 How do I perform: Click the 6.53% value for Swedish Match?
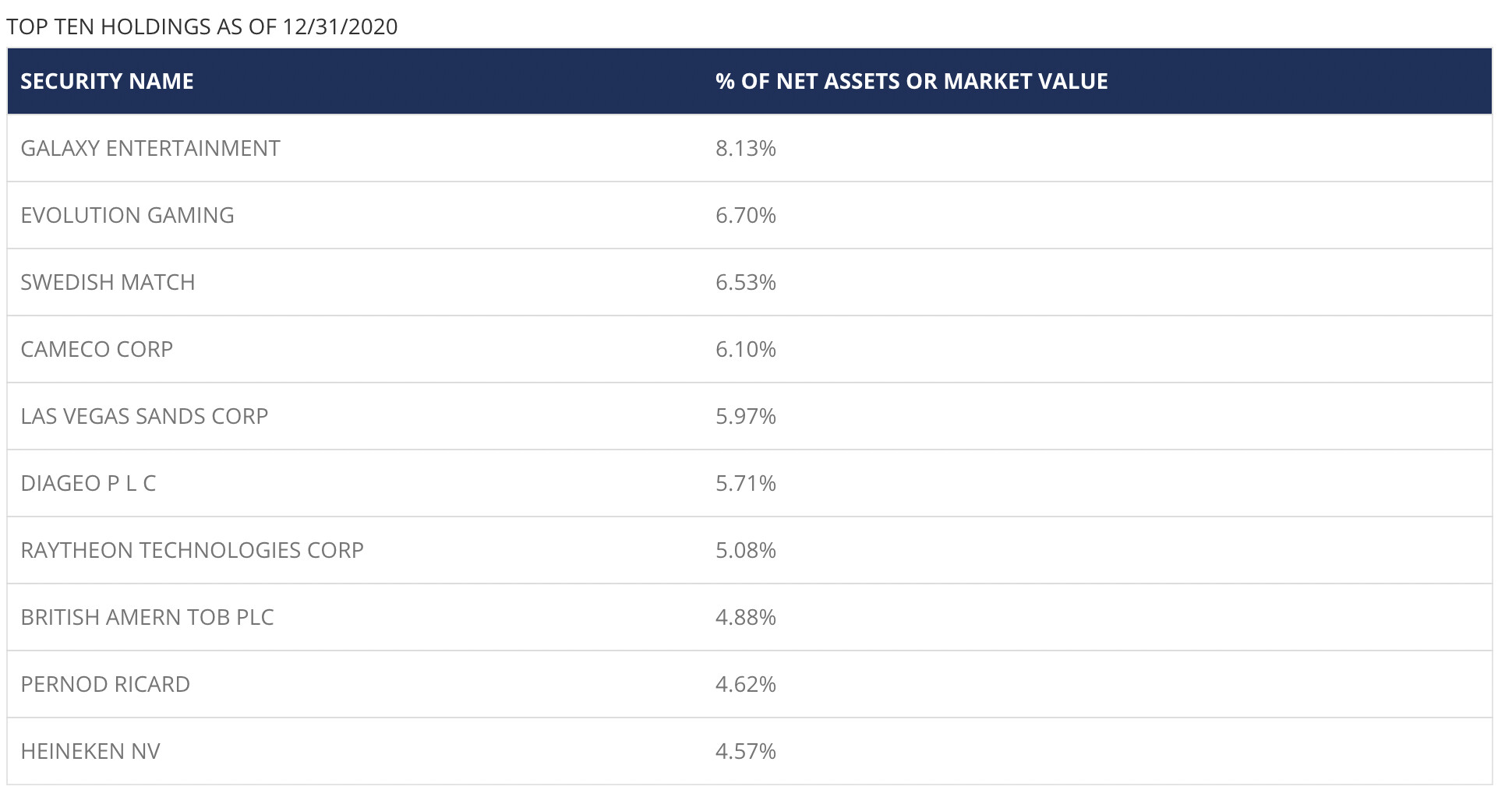click(745, 283)
